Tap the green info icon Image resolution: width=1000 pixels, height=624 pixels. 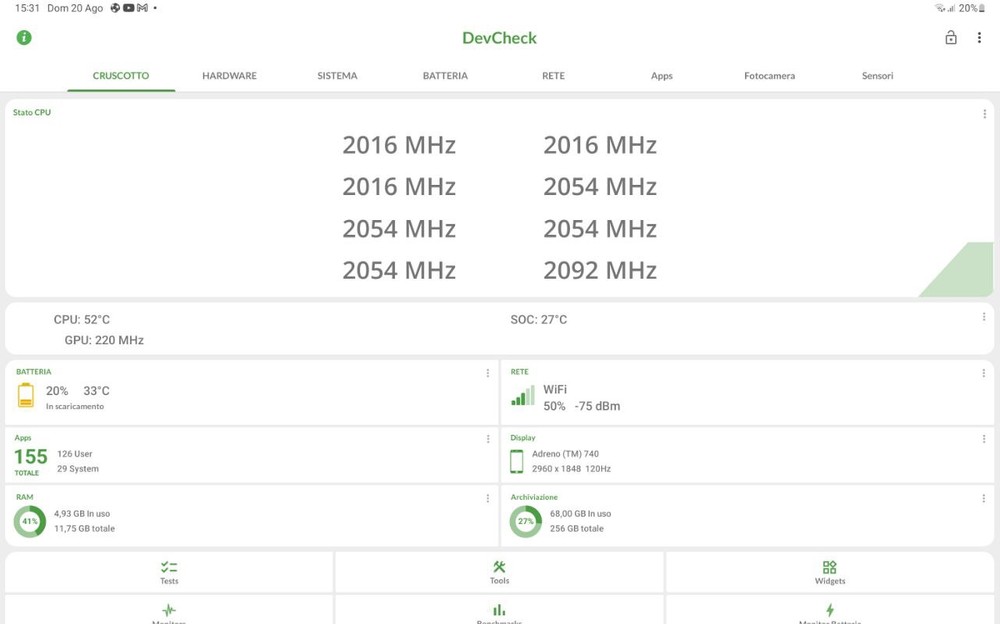[24, 38]
